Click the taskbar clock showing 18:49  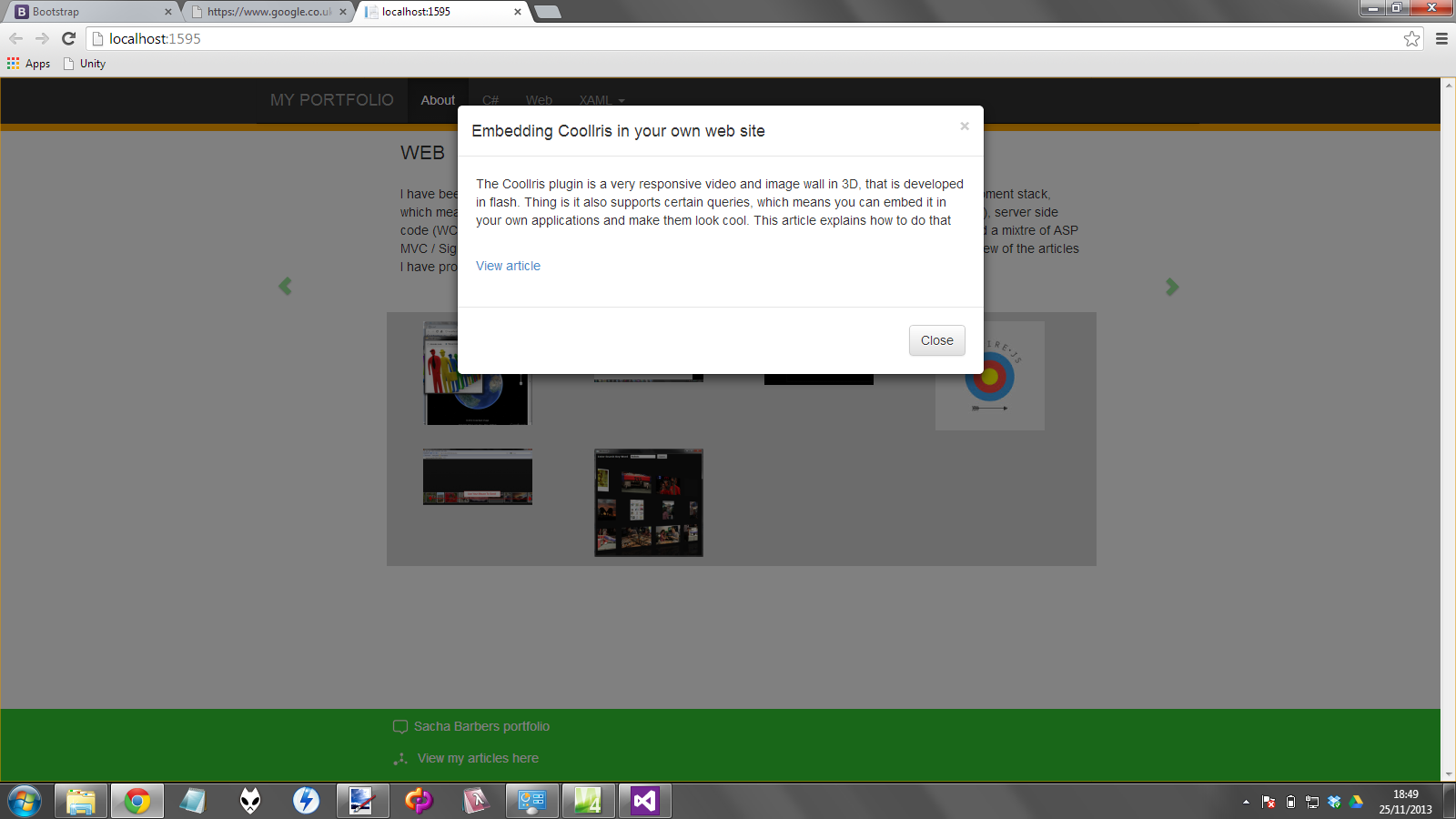[1405, 802]
